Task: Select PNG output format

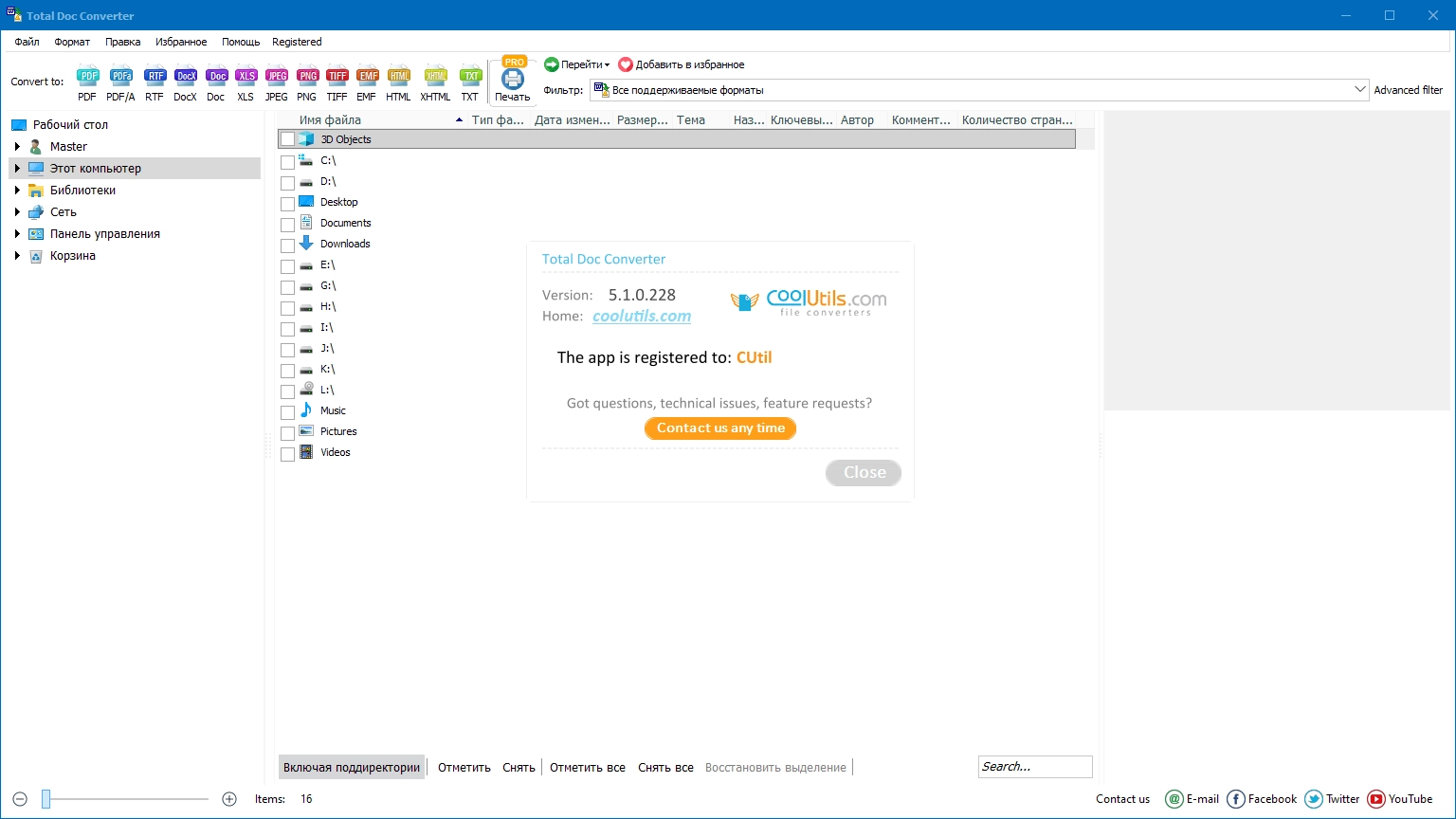Action: (306, 83)
